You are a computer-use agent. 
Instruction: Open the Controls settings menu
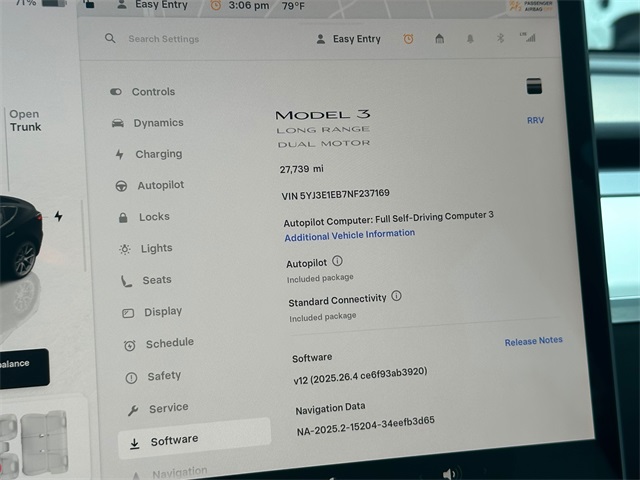click(142, 91)
